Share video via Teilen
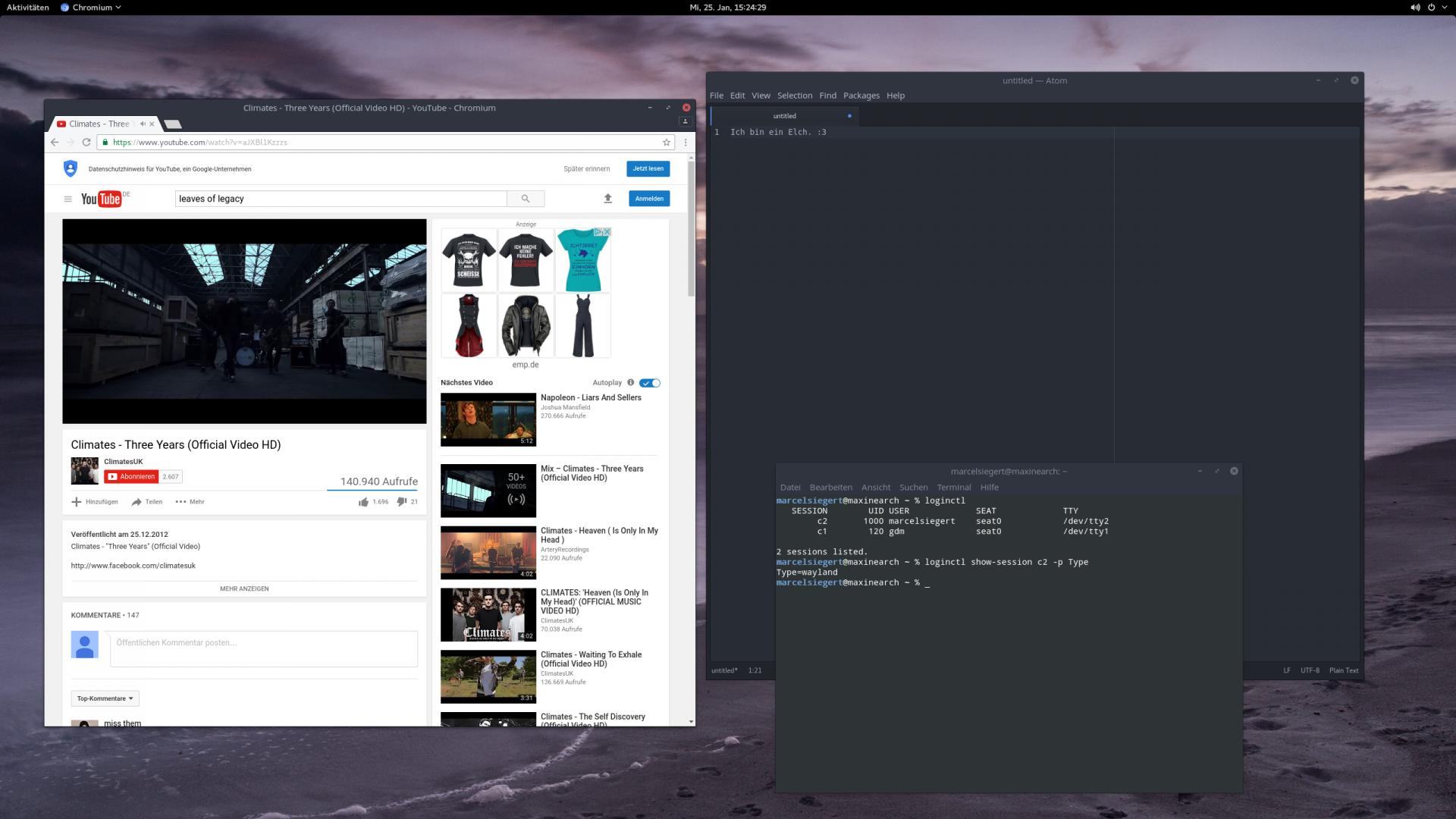This screenshot has height=819, width=1456. (146, 501)
